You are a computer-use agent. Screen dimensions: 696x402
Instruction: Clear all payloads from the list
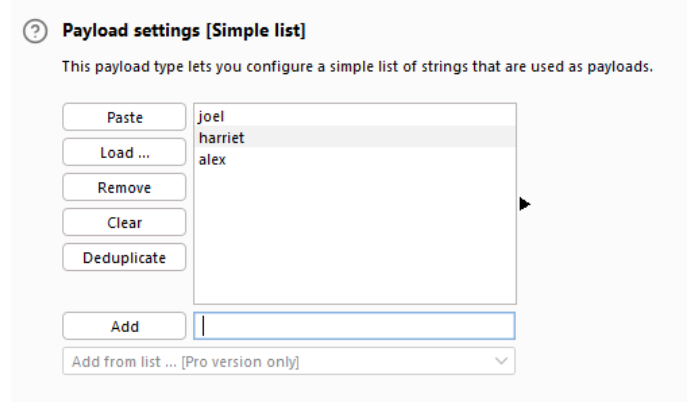pyautogui.click(x=124, y=223)
